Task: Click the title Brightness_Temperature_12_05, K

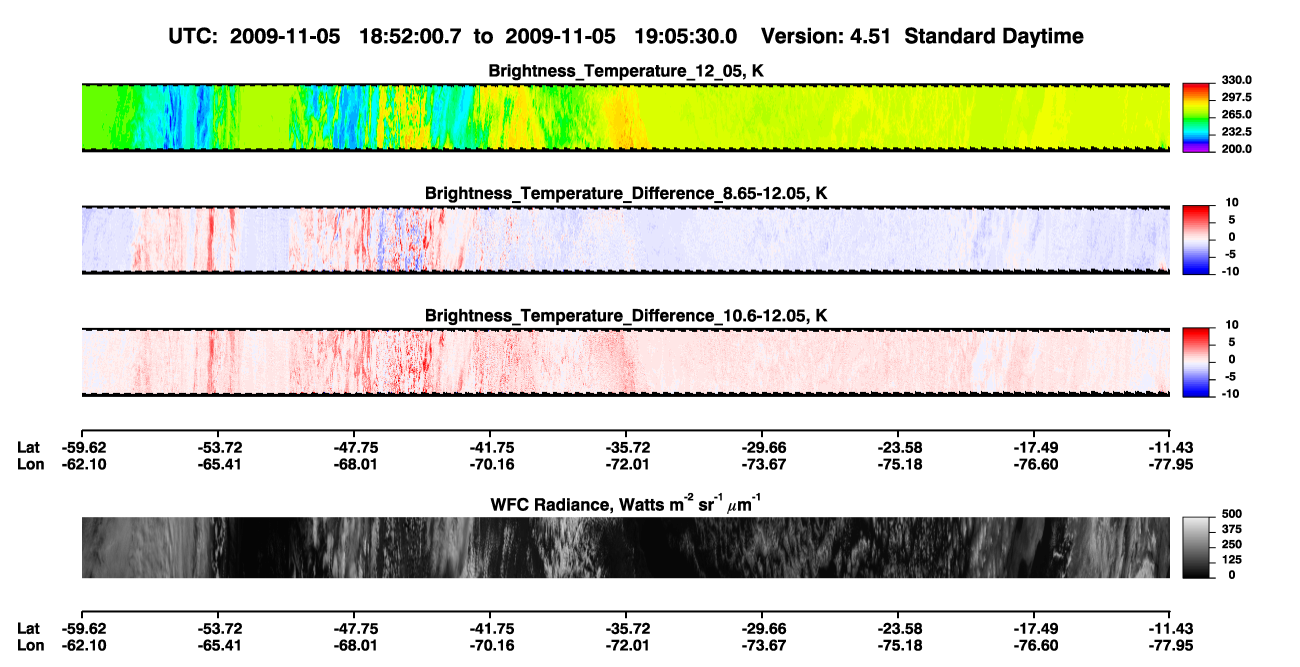Action: [x=626, y=71]
